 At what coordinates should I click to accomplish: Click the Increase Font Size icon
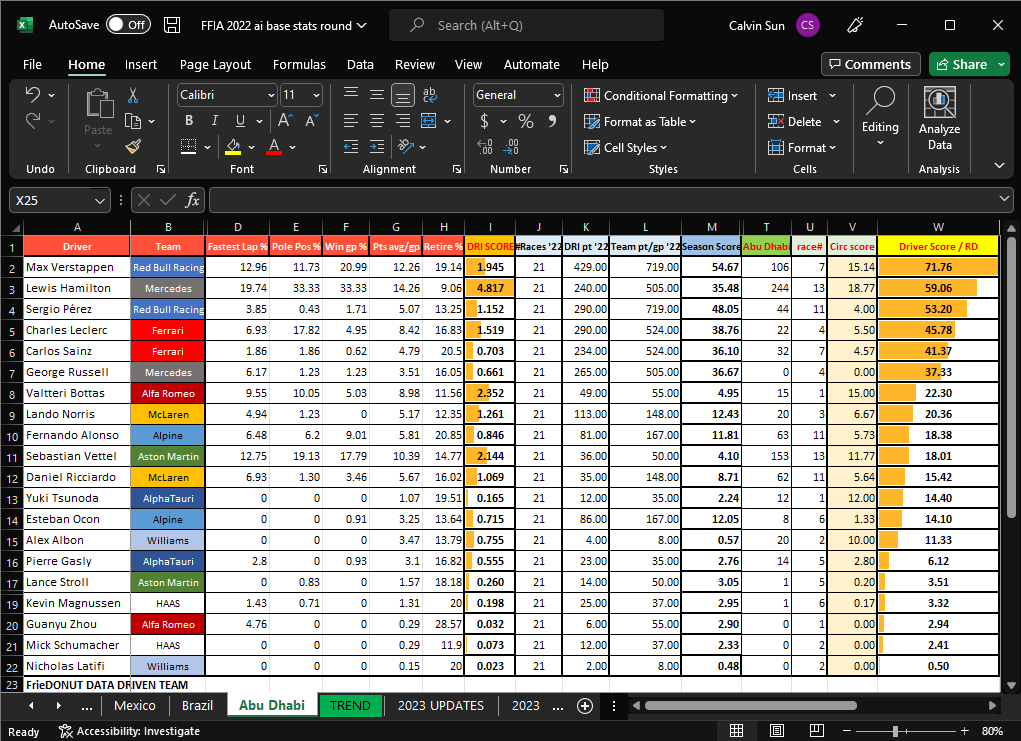point(285,120)
